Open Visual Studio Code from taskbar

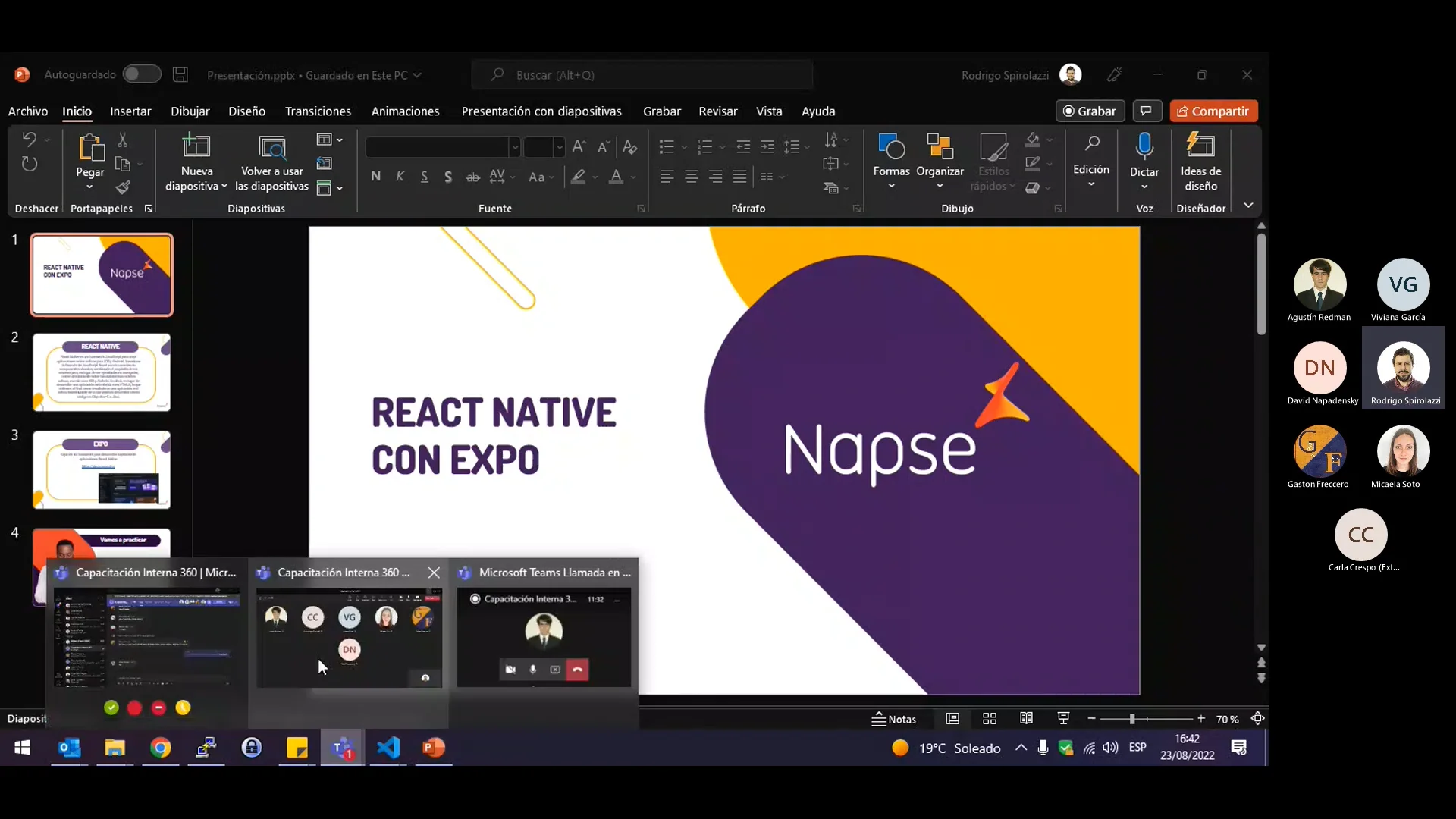[x=388, y=748]
